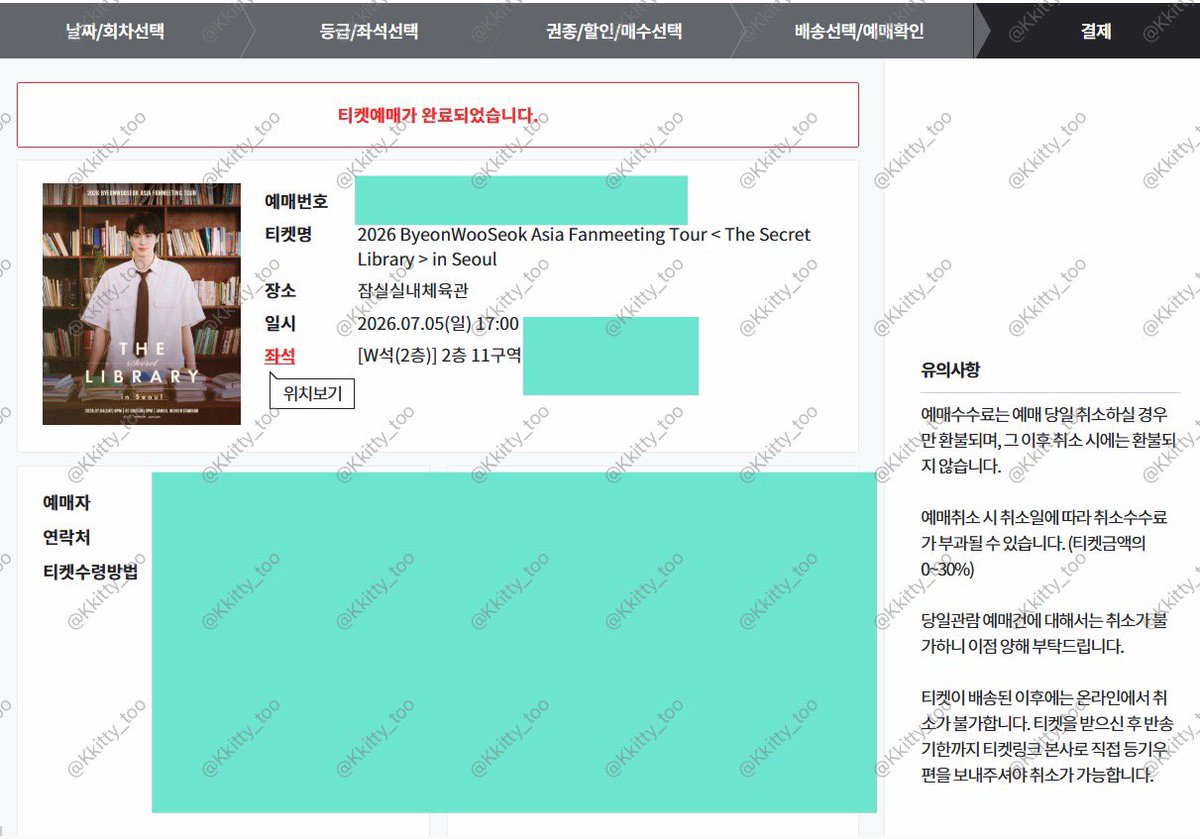Click date text 2026.07.05(일) 17:00
The image size is (1200, 839).
pyautogui.click(x=438, y=324)
